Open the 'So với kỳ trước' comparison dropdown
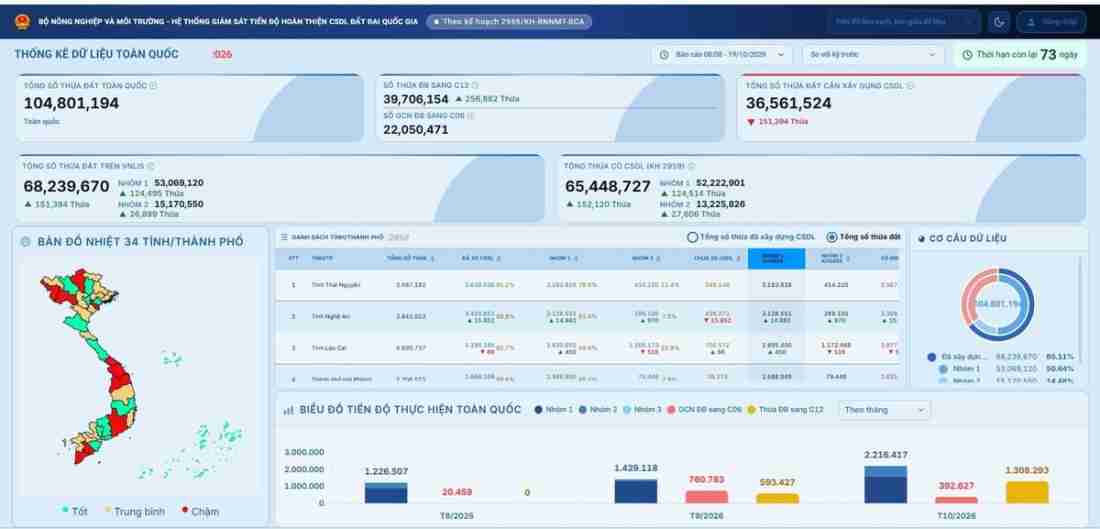 (x=873, y=54)
